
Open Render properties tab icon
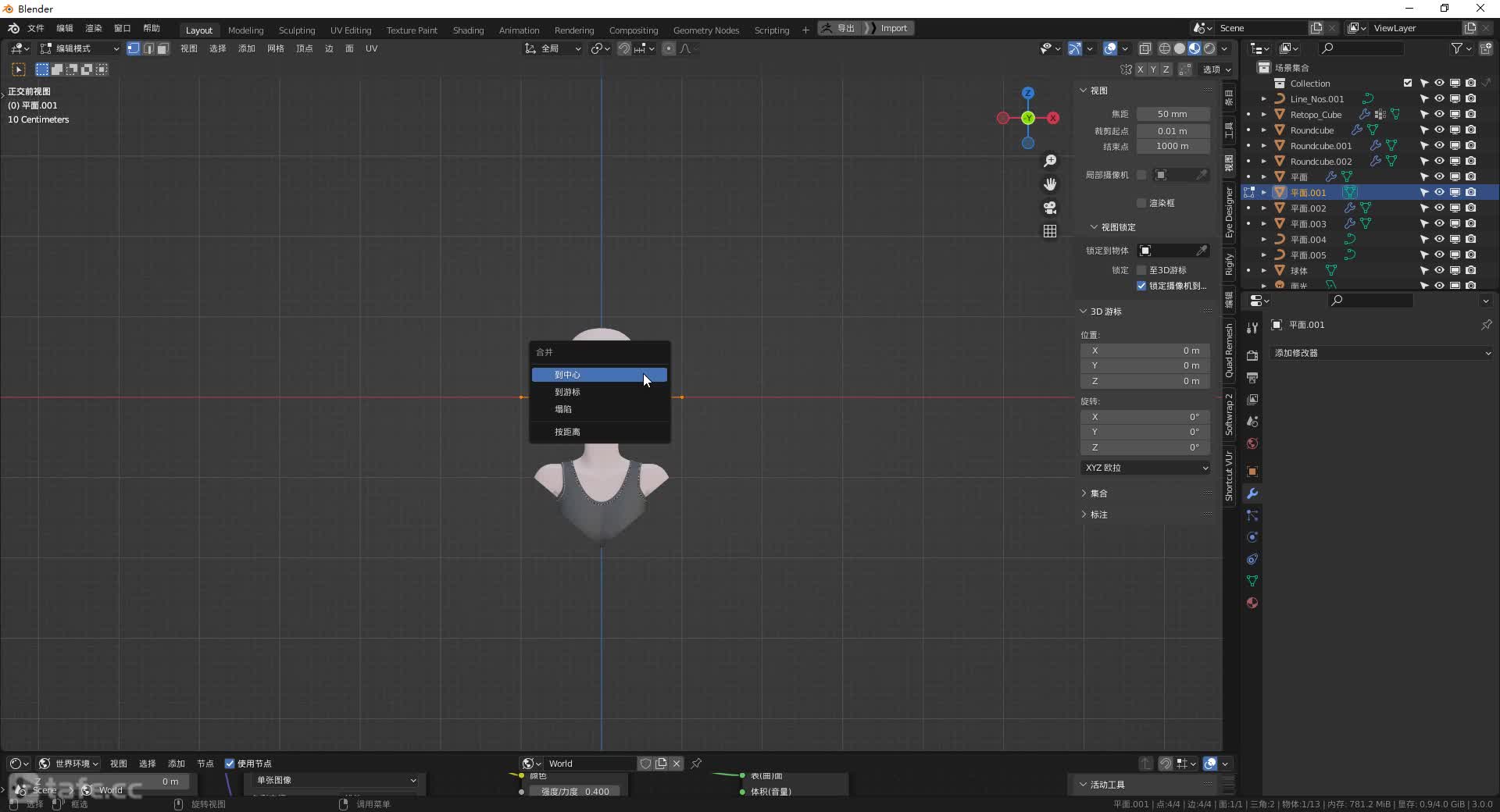pyautogui.click(x=1252, y=355)
